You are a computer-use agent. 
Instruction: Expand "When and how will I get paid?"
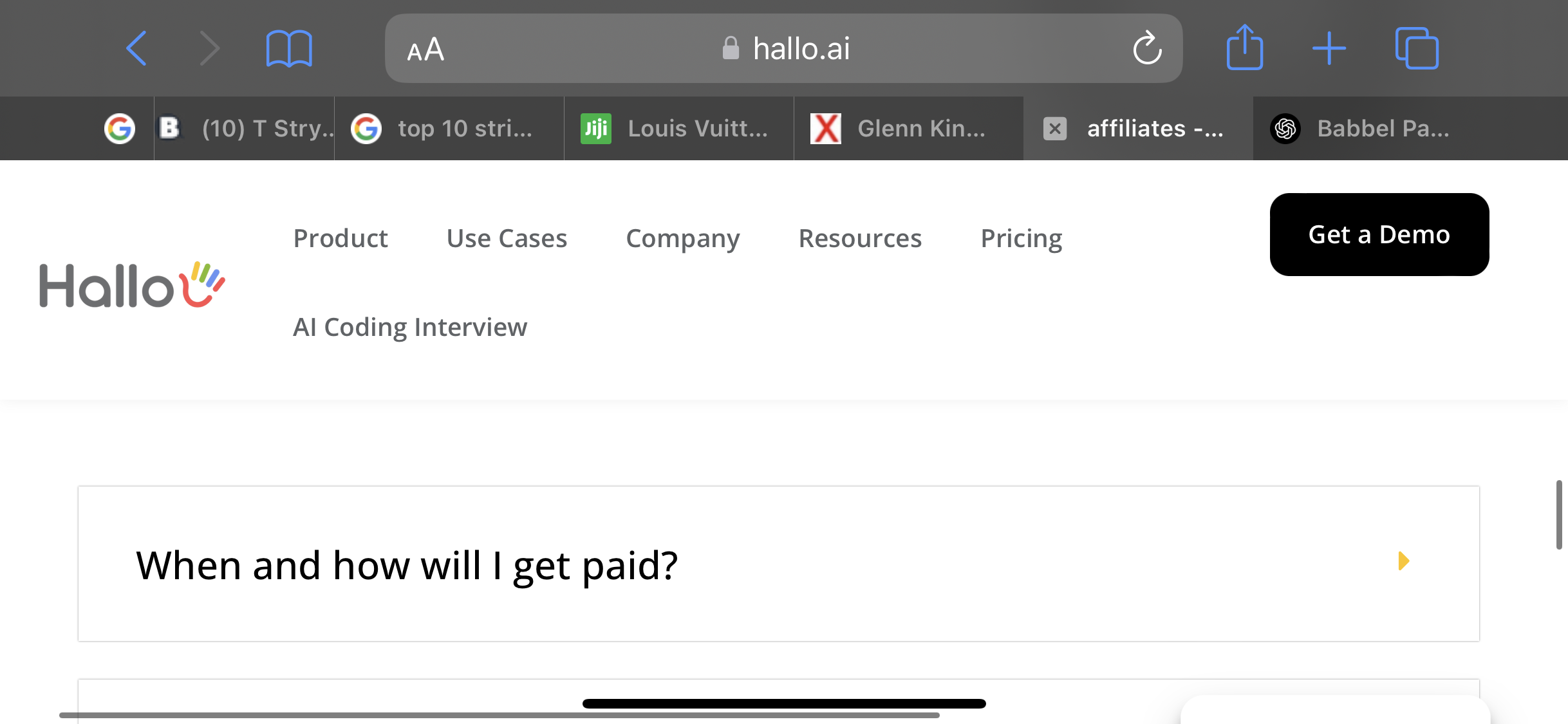coord(779,564)
